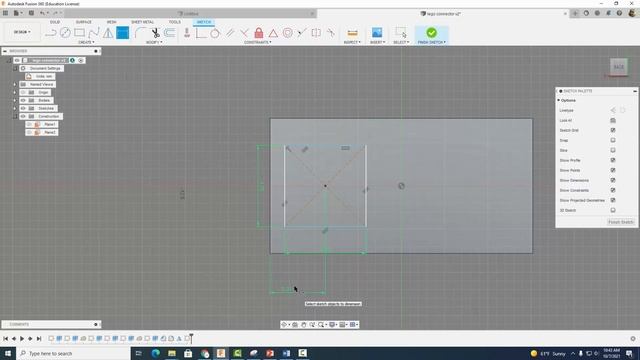The height and width of the screenshot is (360, 640).
Task: Collapse the Construction tree node
Action: click(15, 116)
